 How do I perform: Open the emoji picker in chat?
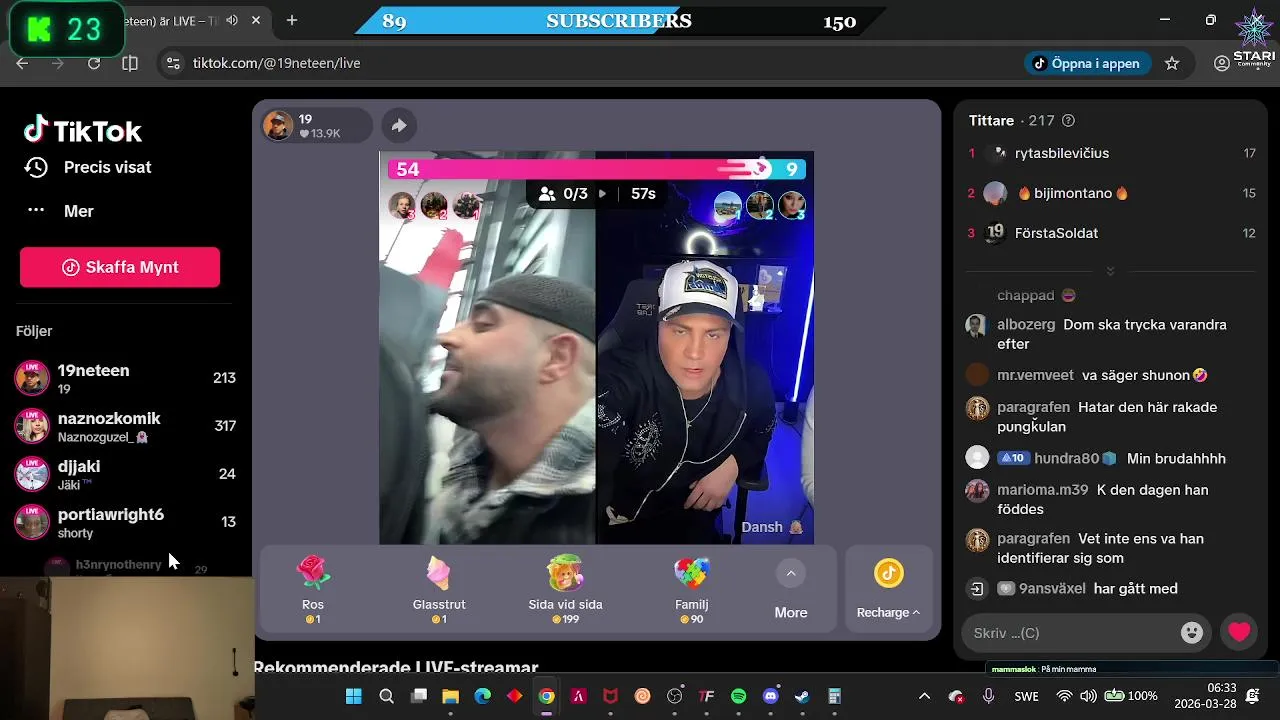tap(1191, 632)
